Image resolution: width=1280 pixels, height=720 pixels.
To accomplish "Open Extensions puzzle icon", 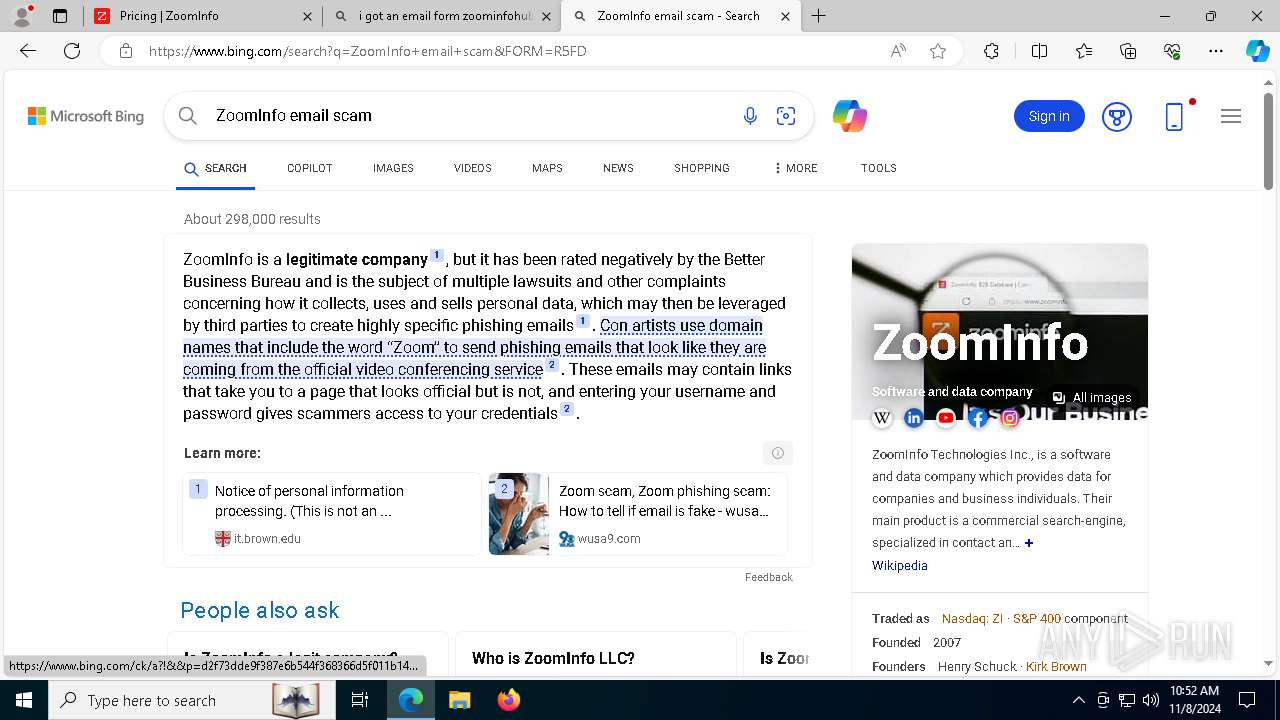I will click(991, 51).
